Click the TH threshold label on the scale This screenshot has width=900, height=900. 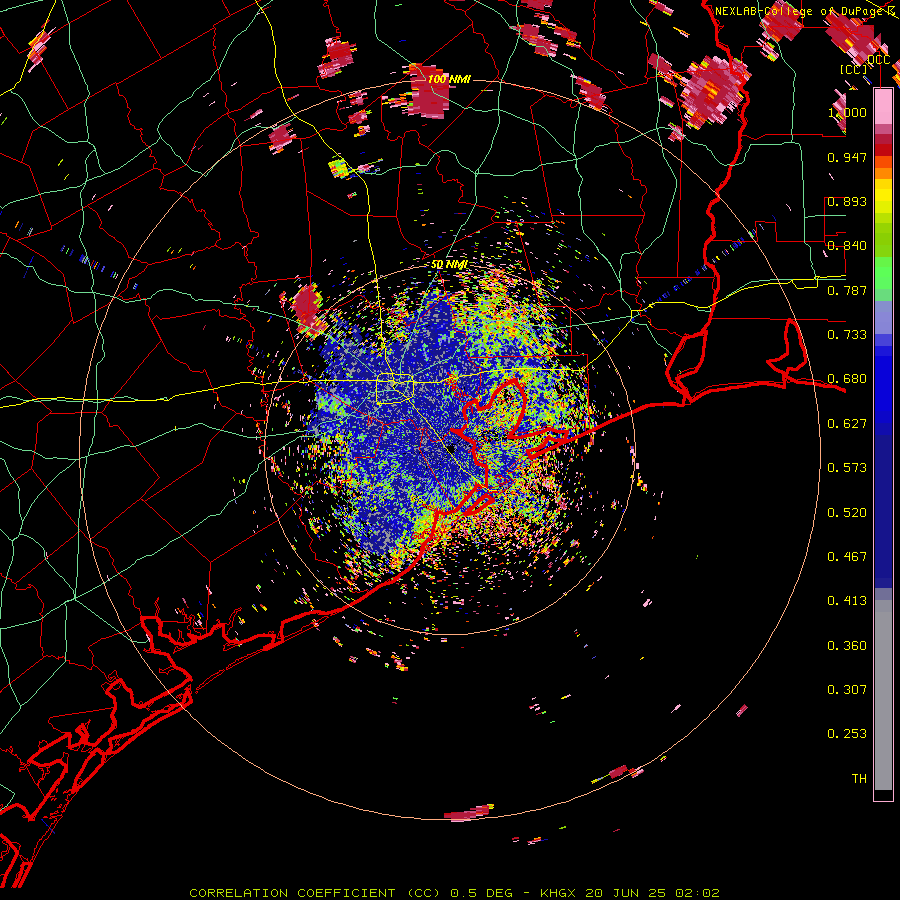pyautogui.click(x=859, y=779)
